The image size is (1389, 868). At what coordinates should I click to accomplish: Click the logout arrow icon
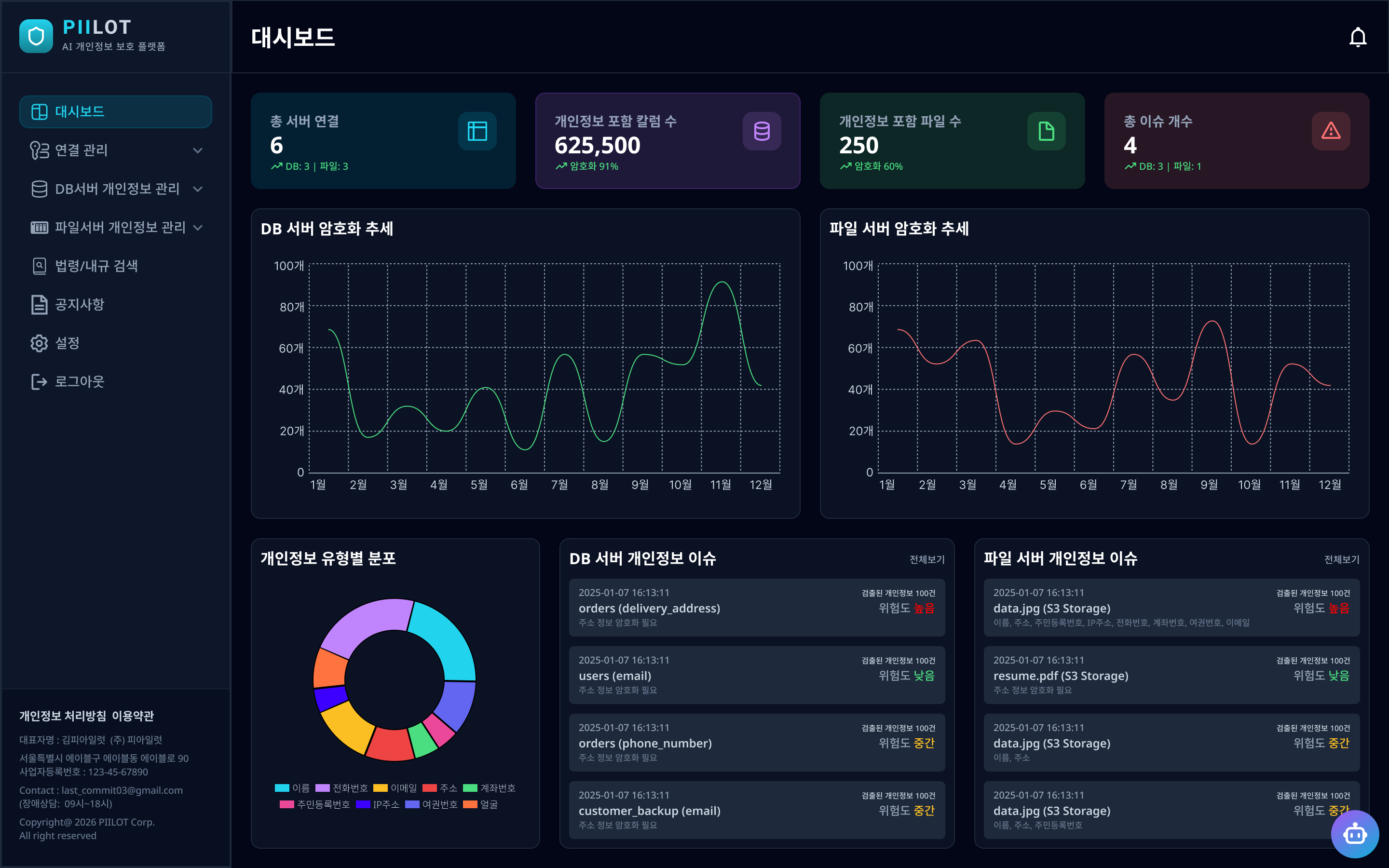(x=39, y=382)
